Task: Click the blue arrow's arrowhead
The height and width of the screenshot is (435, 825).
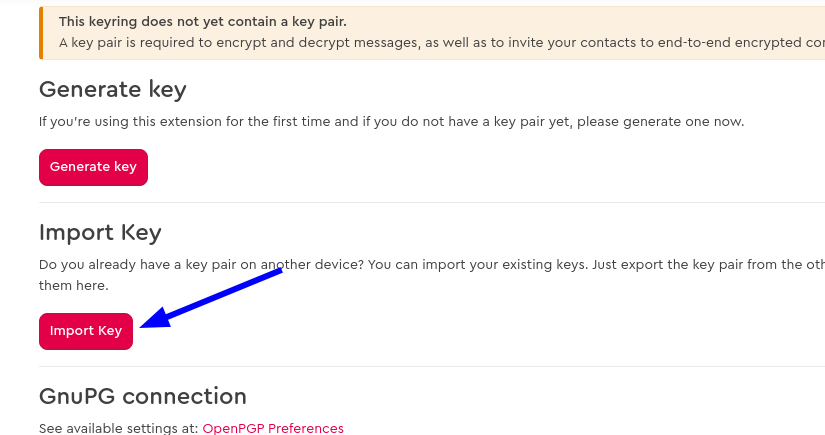Action: 154,318
